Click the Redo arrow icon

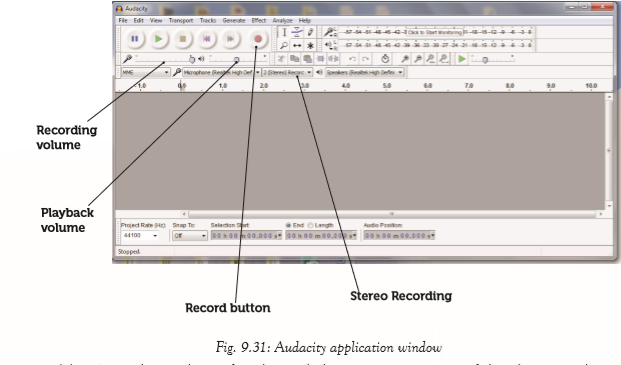click(365, 59)
